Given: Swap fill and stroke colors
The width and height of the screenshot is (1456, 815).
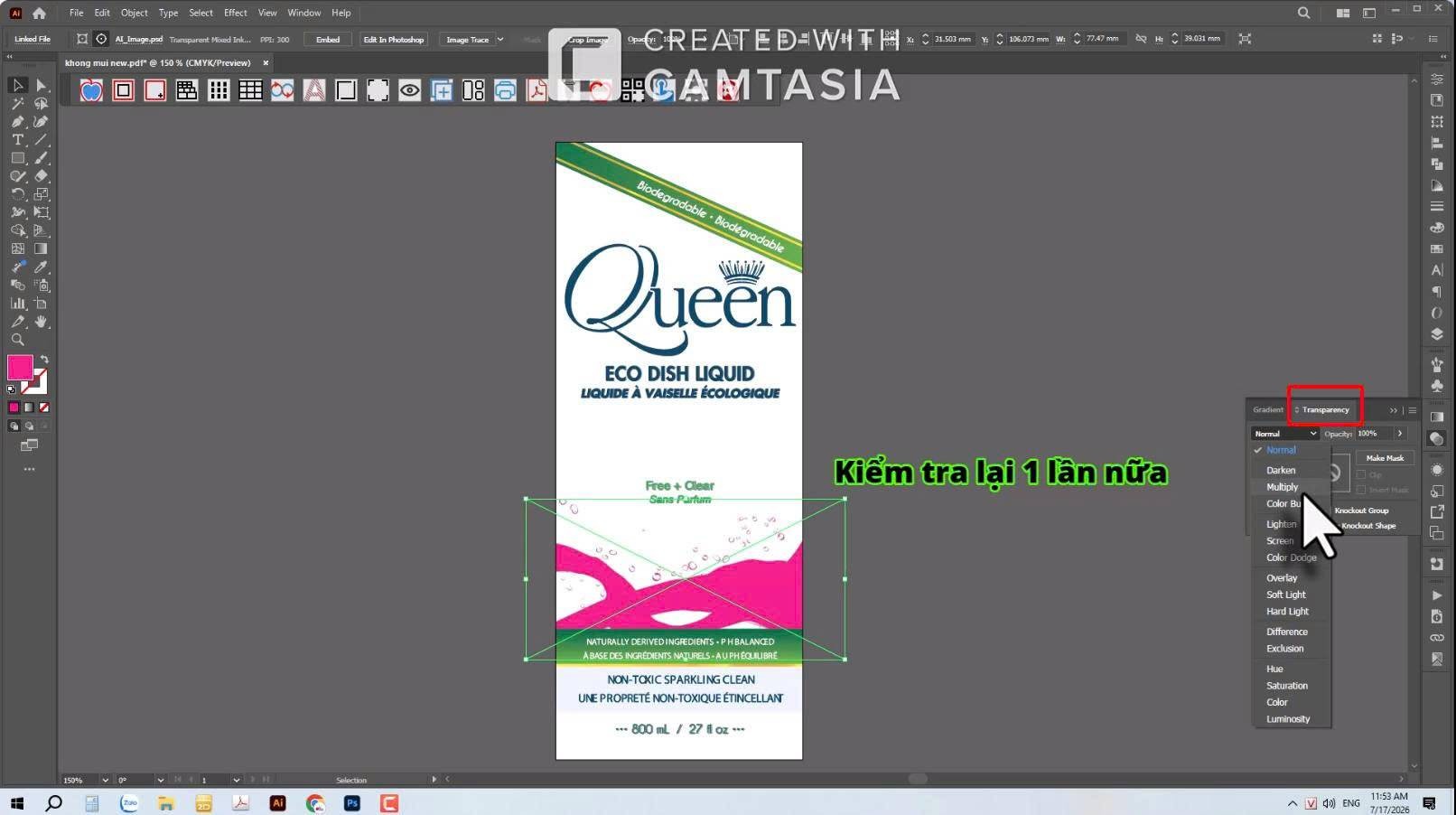Looking at the screenshot, I should [44, 360].
